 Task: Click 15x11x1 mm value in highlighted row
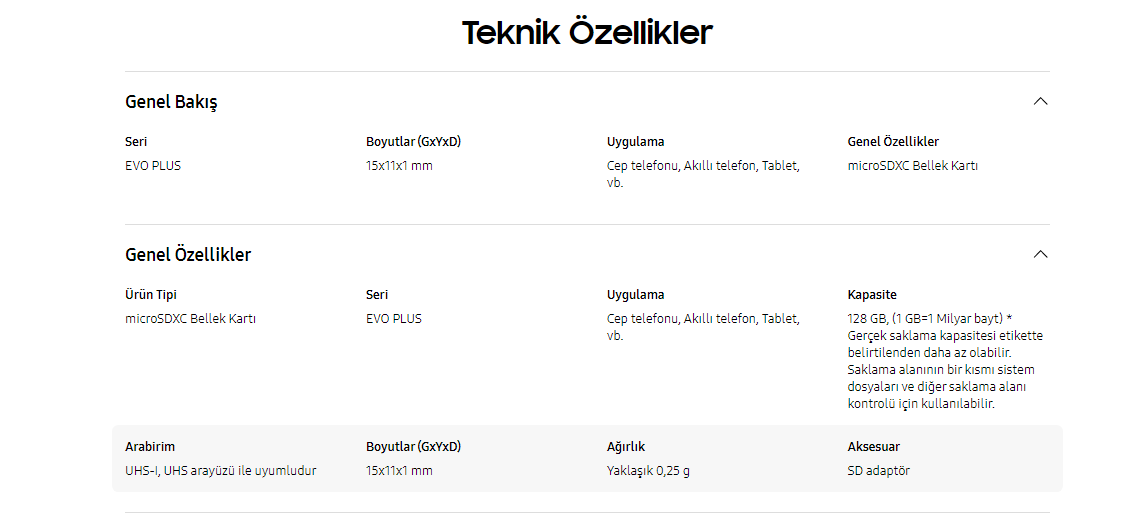pos(399,470)
